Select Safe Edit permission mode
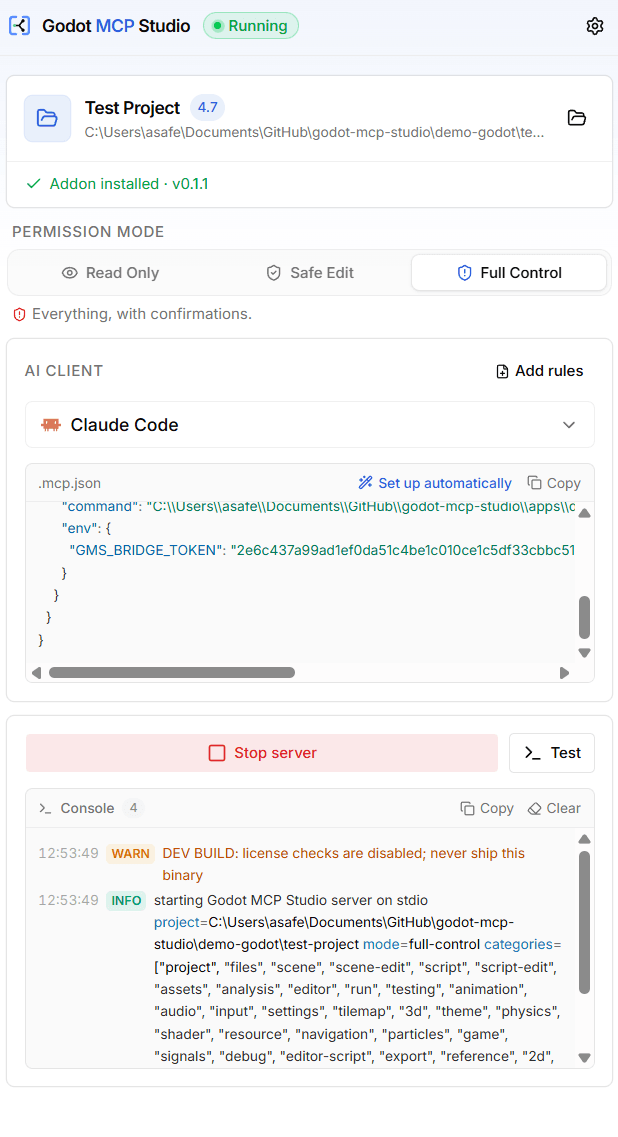The width and height of the screenshot is (618, 1137). 310,273
